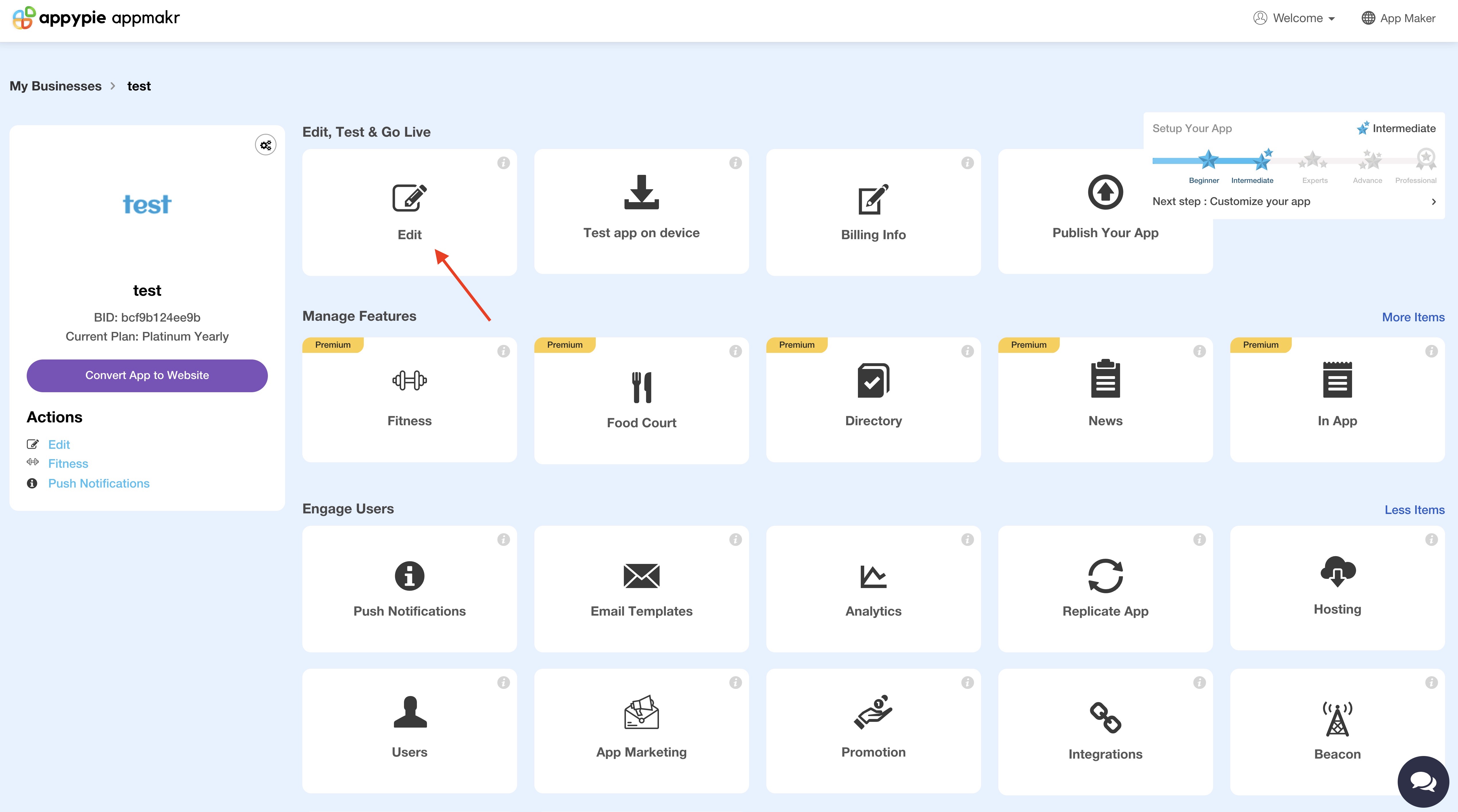The height and width of the screenshot is (812, 1458).
Task: Click info icon on the Edit card
Action: (x=503, y=163)
